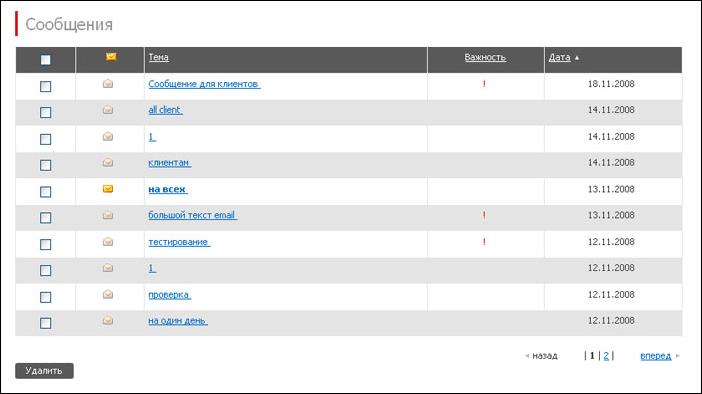Click the envelope icon in the table header
This screenshot has width=702, height=394.
[x=111, y=57]
